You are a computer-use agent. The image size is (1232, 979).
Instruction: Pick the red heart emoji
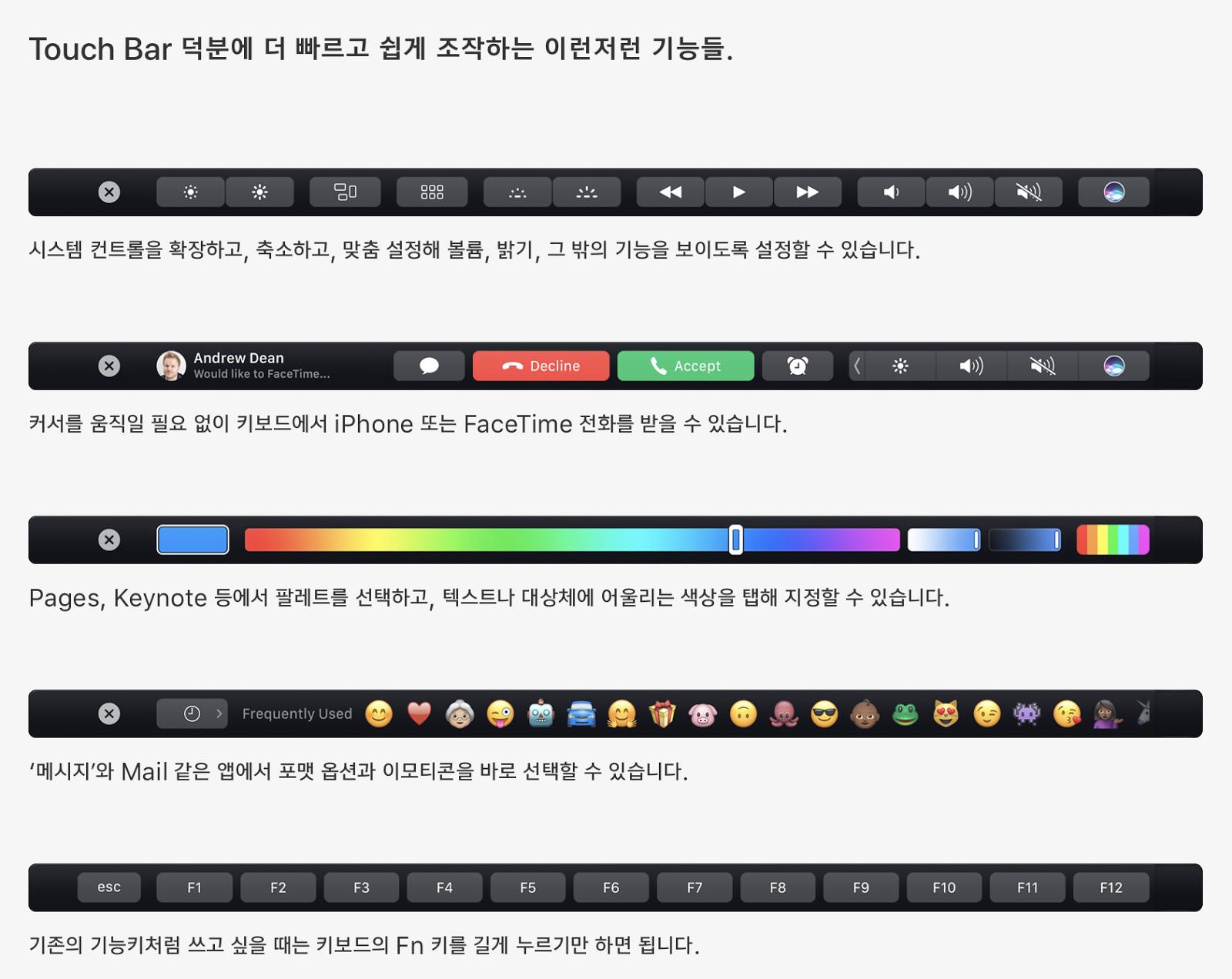tap(420, 714)
